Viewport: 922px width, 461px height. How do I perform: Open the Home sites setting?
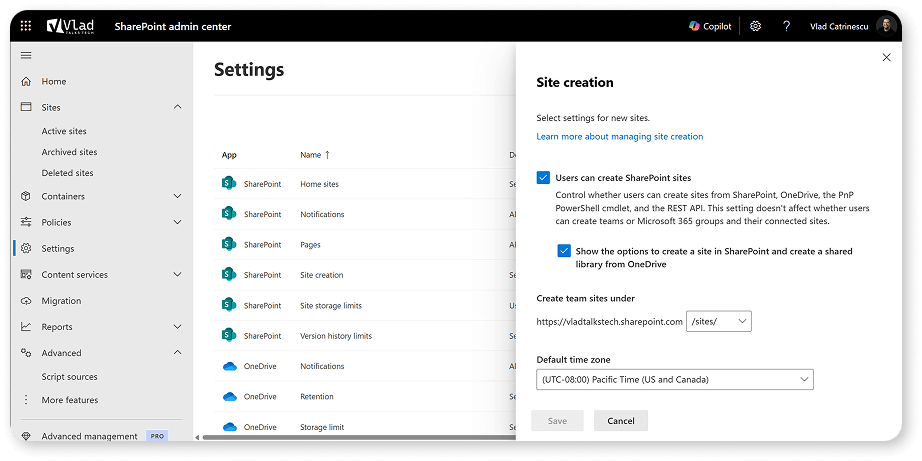[x=319, y=183]
